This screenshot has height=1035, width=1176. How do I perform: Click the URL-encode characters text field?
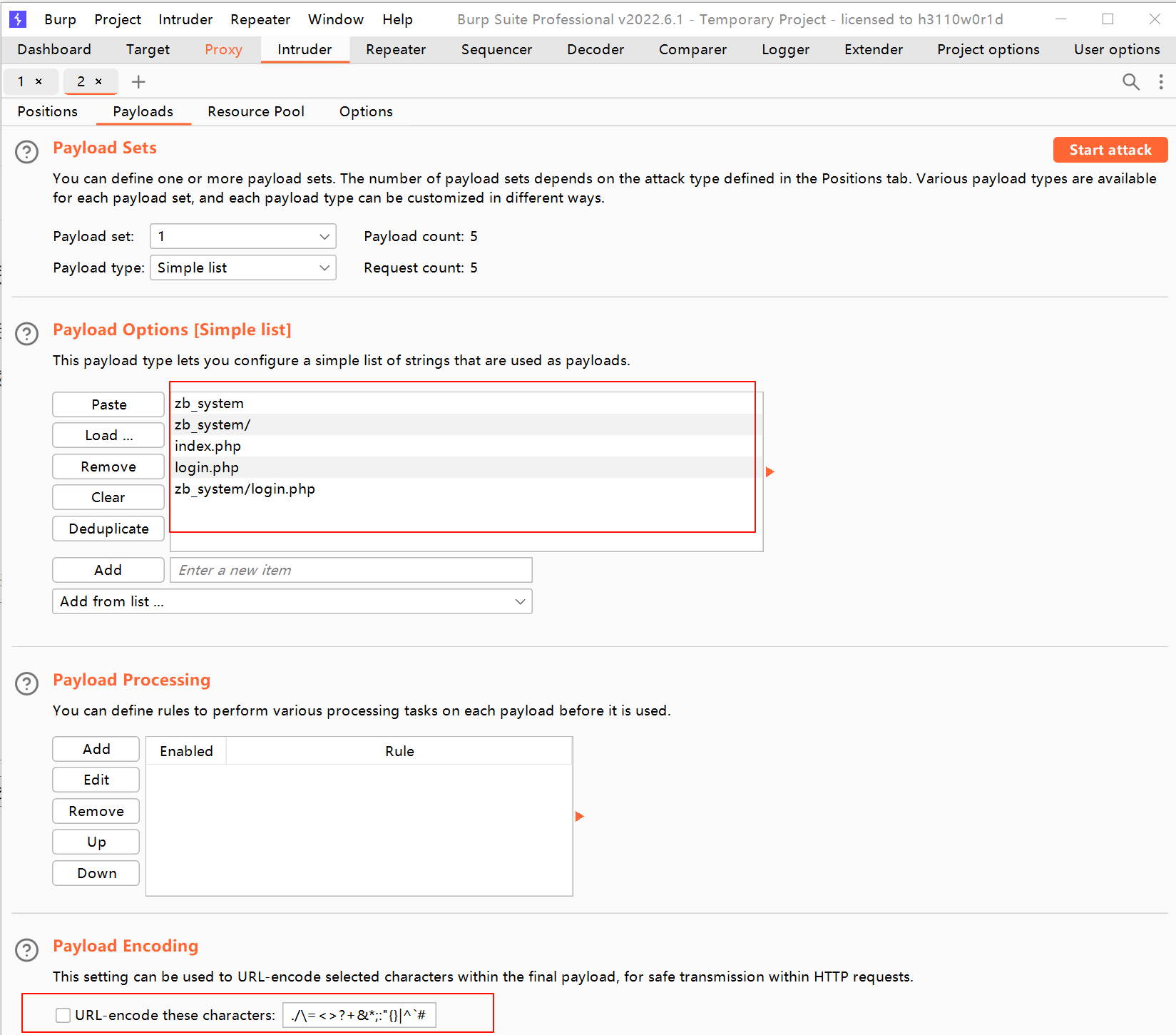point(359,1015)
